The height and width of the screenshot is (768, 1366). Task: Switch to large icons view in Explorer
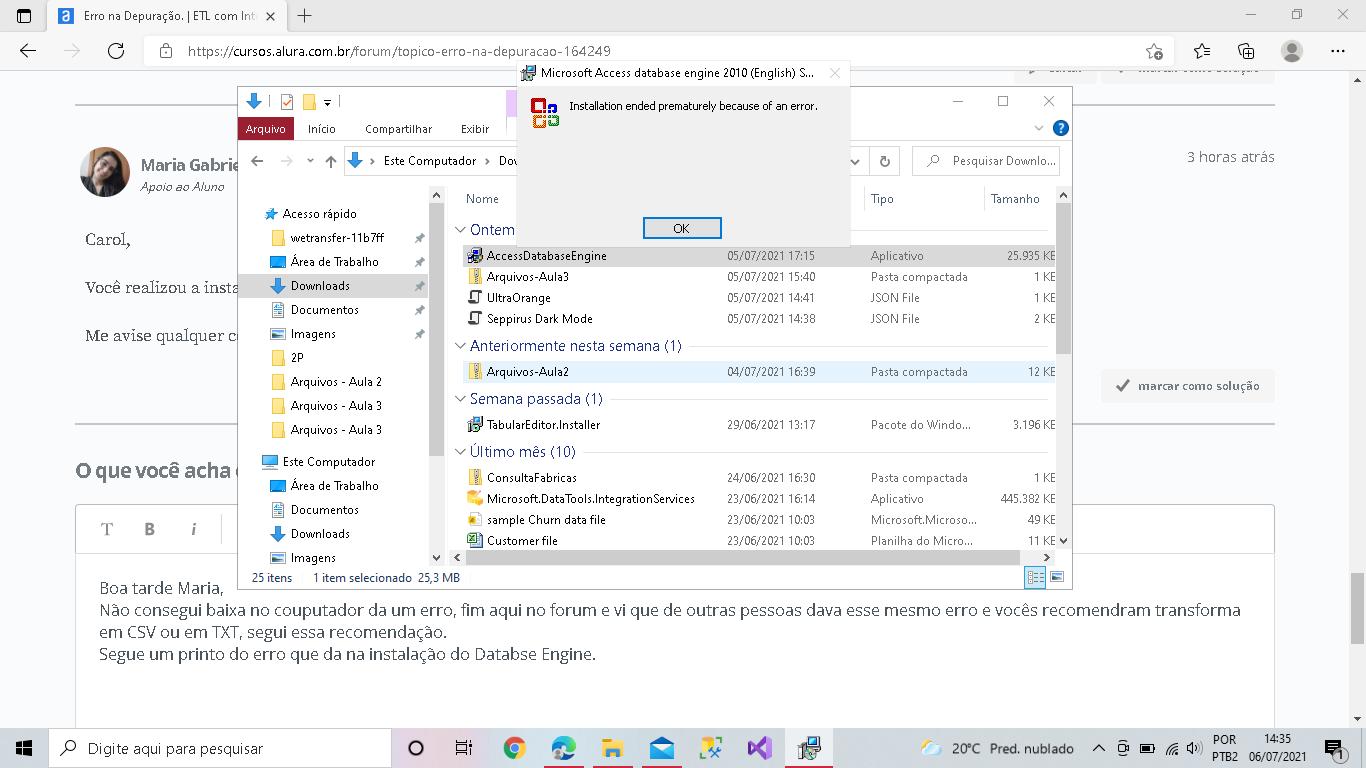point(1056,577)
